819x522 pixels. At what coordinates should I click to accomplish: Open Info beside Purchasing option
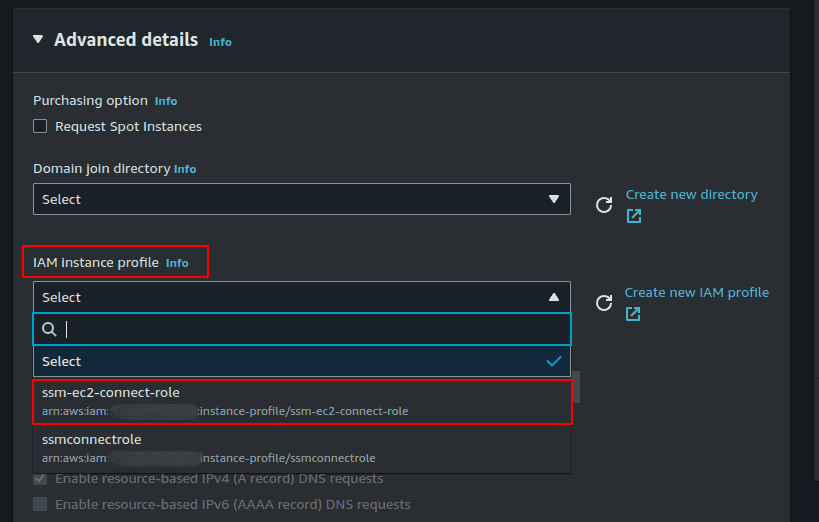(166, 101)
